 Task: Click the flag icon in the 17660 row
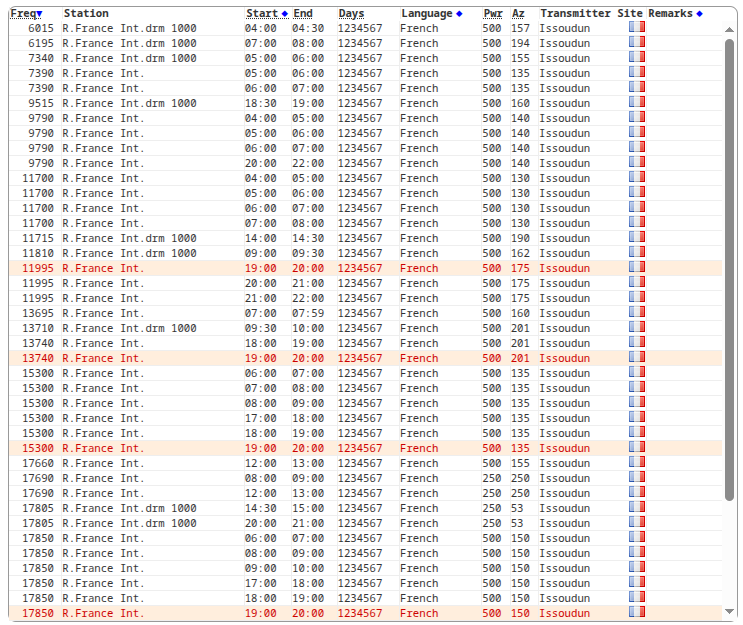637,462
